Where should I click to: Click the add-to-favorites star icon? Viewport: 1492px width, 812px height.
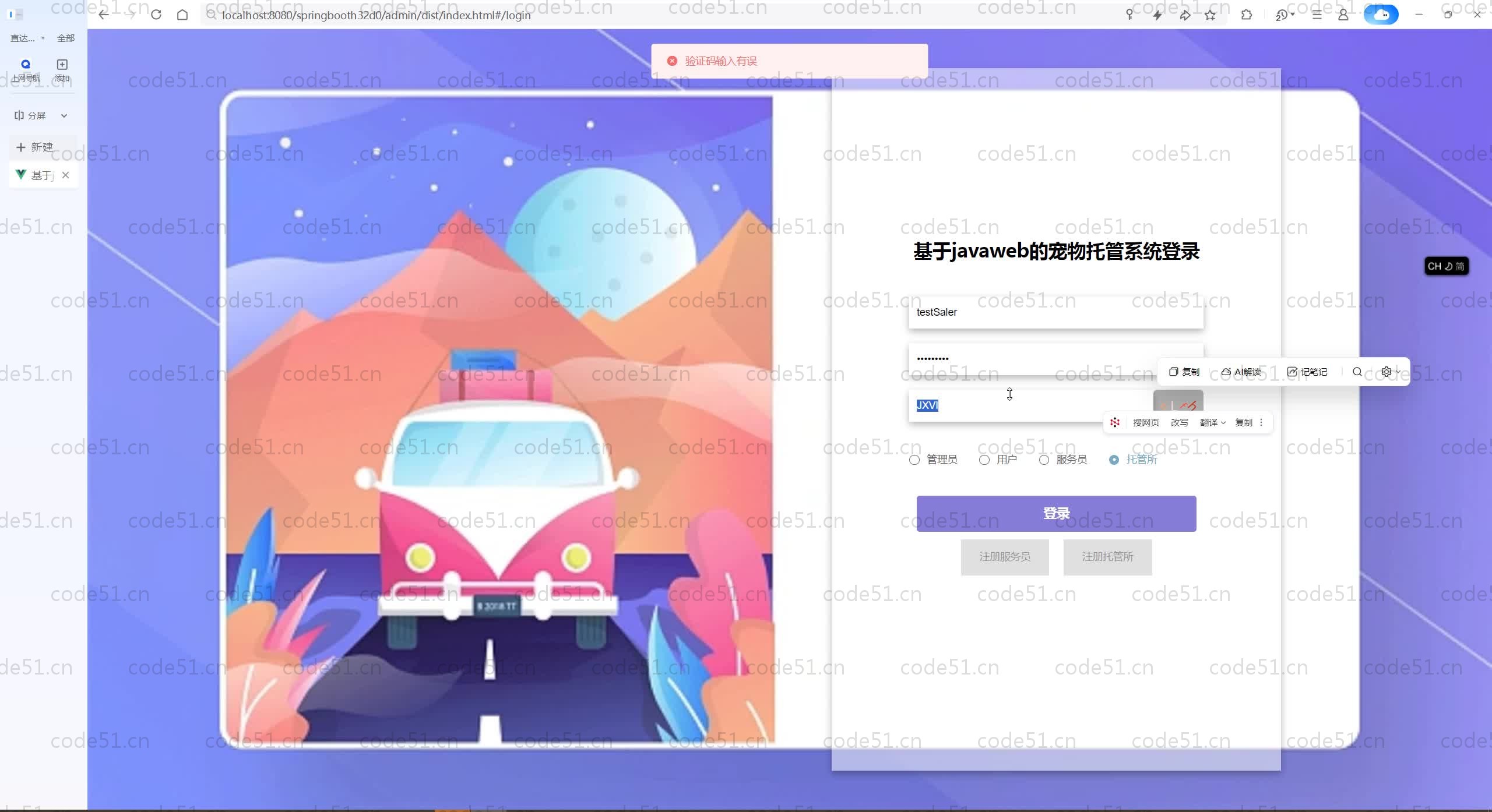1211,15
